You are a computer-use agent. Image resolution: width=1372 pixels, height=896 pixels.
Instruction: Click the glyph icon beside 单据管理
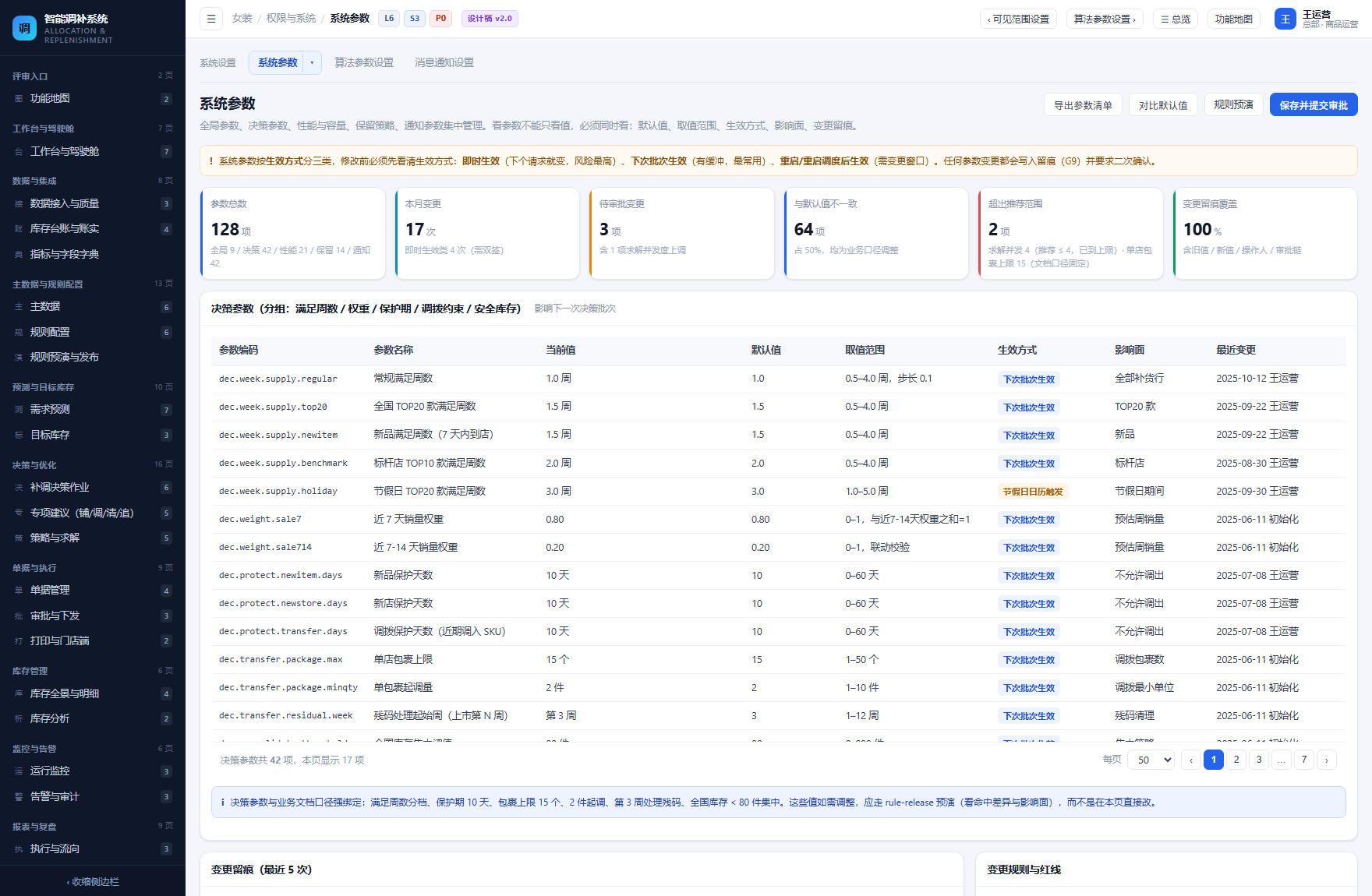click(19, 591)
